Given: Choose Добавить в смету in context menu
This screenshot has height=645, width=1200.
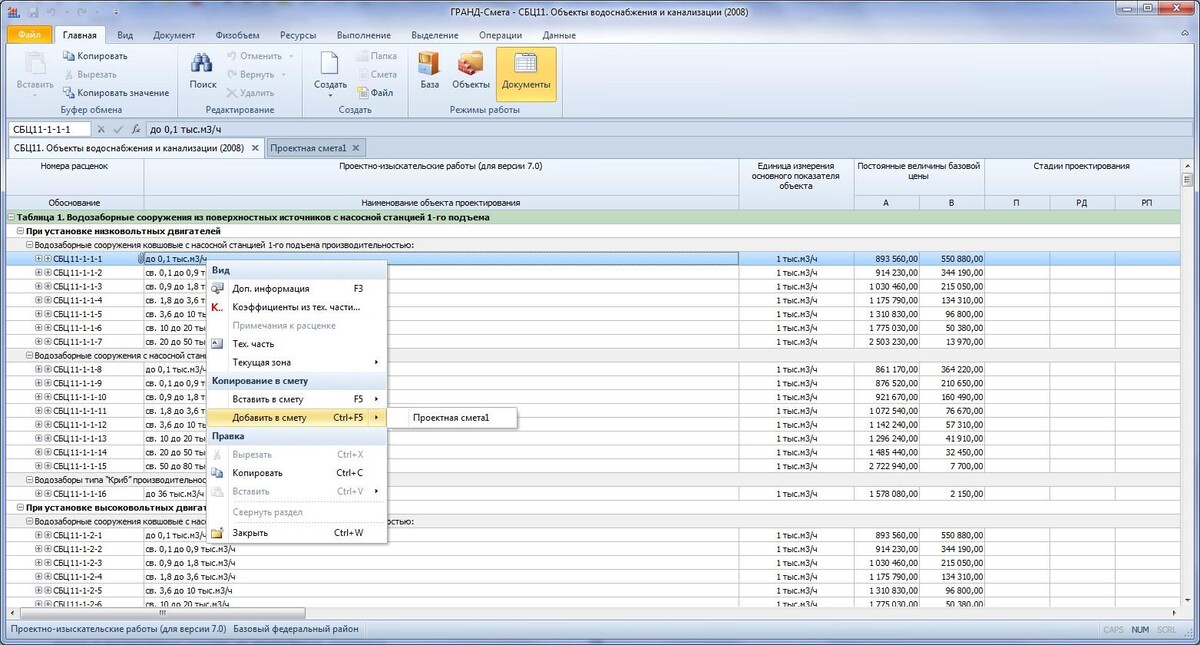Looking at the screenshot, I should 296,417.
